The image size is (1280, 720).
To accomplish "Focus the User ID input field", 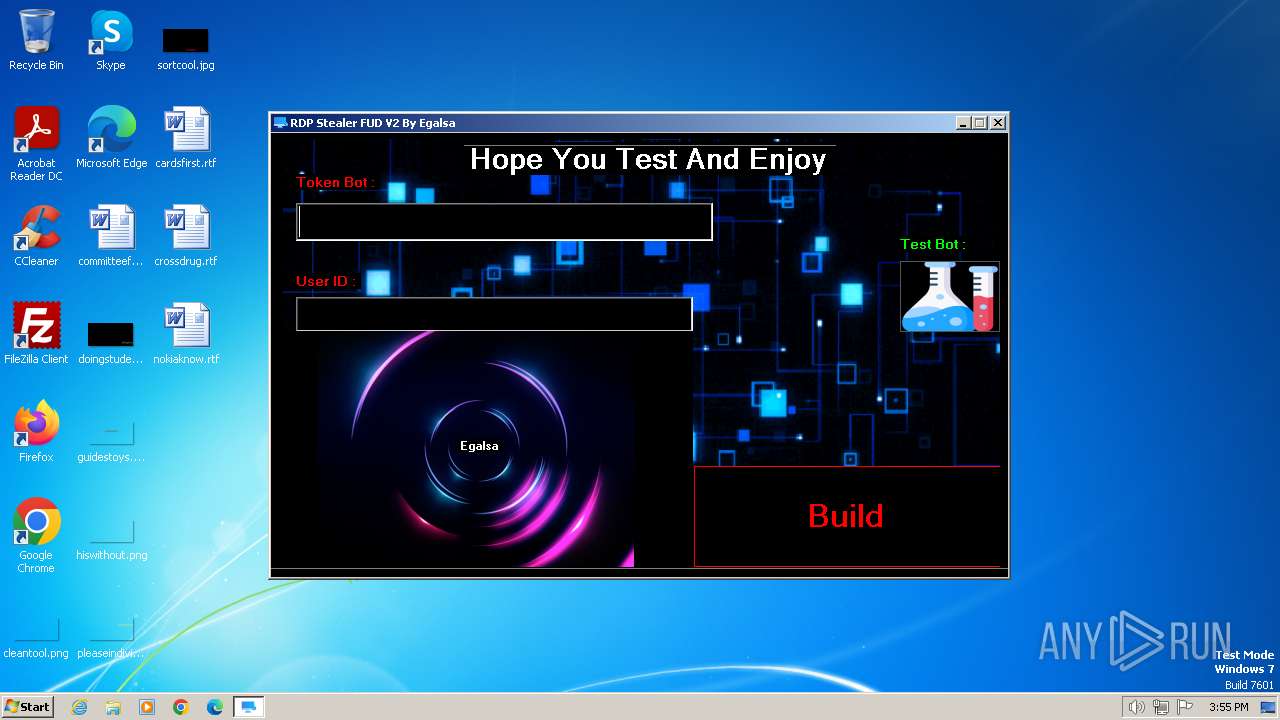I will click(x=494, y=314).
